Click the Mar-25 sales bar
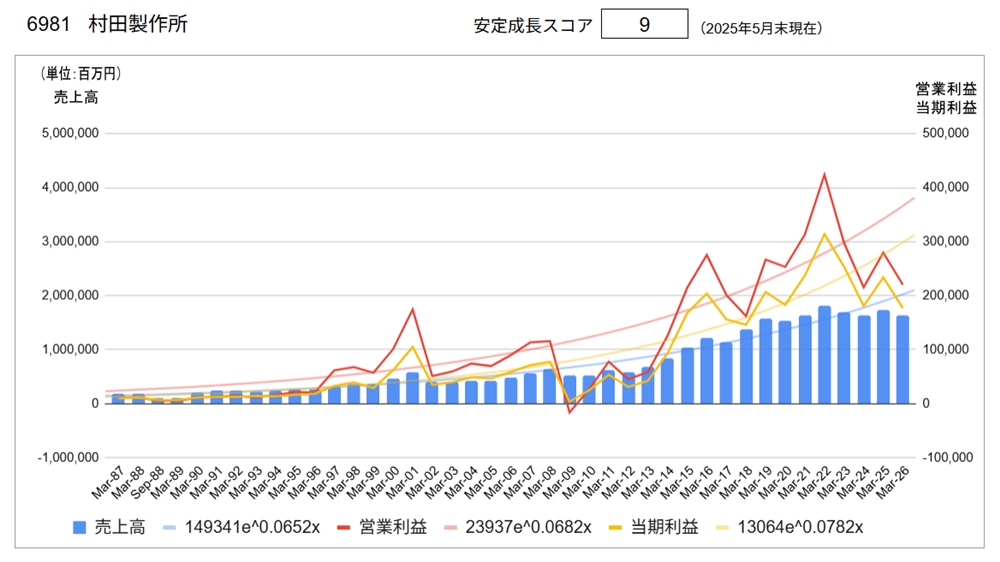 coord(883,357)
